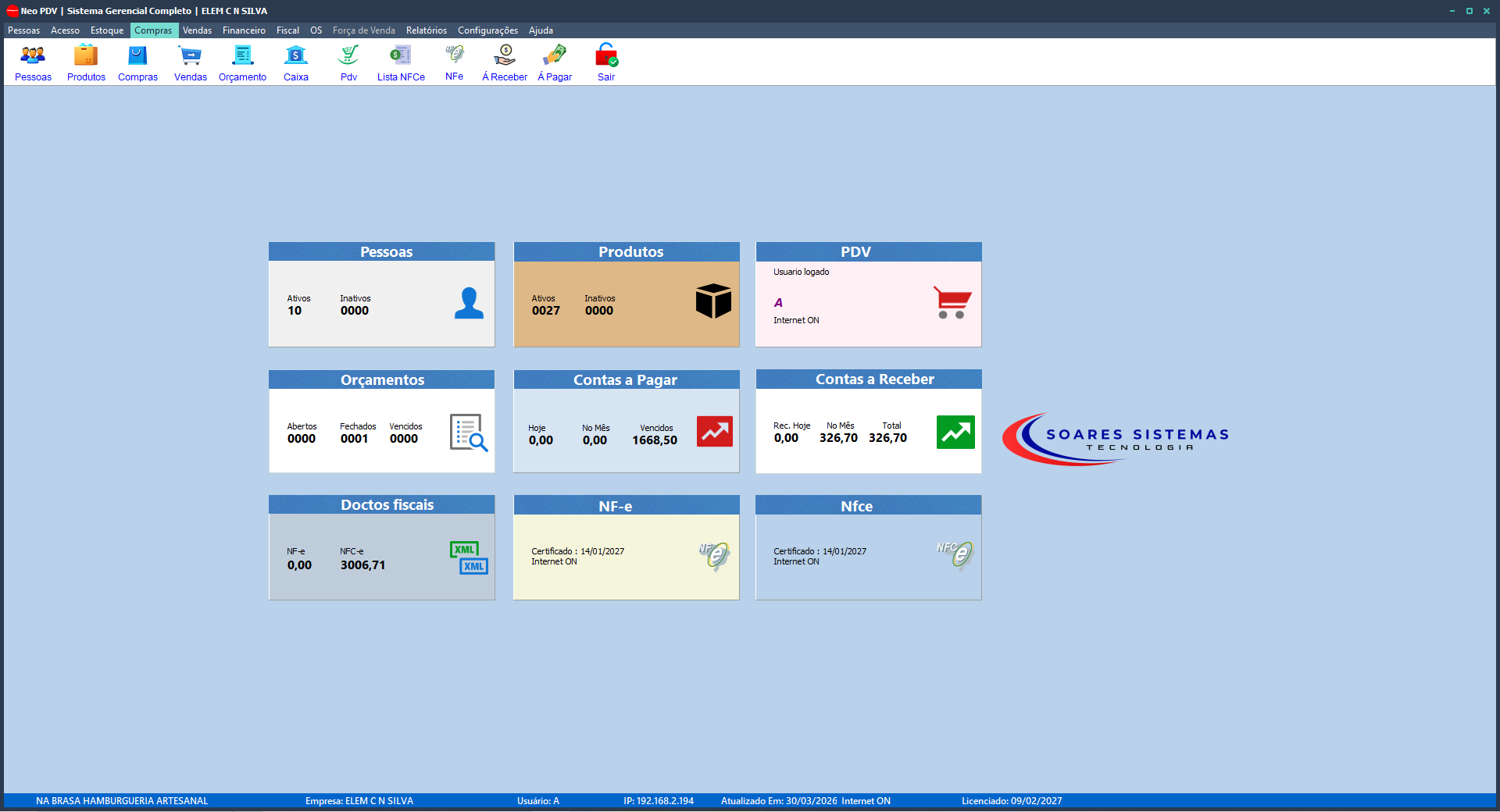
Task: Open the Acesso menu
Action: 65,30
